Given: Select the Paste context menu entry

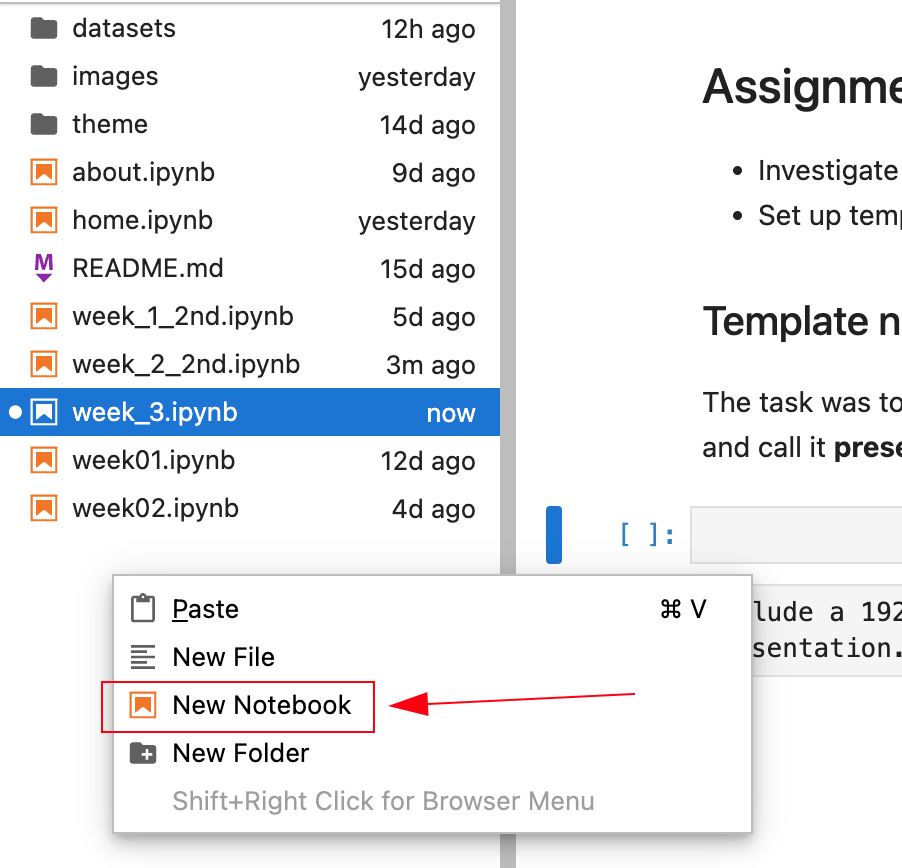Looking at the screenshot, I should (206, 609).
